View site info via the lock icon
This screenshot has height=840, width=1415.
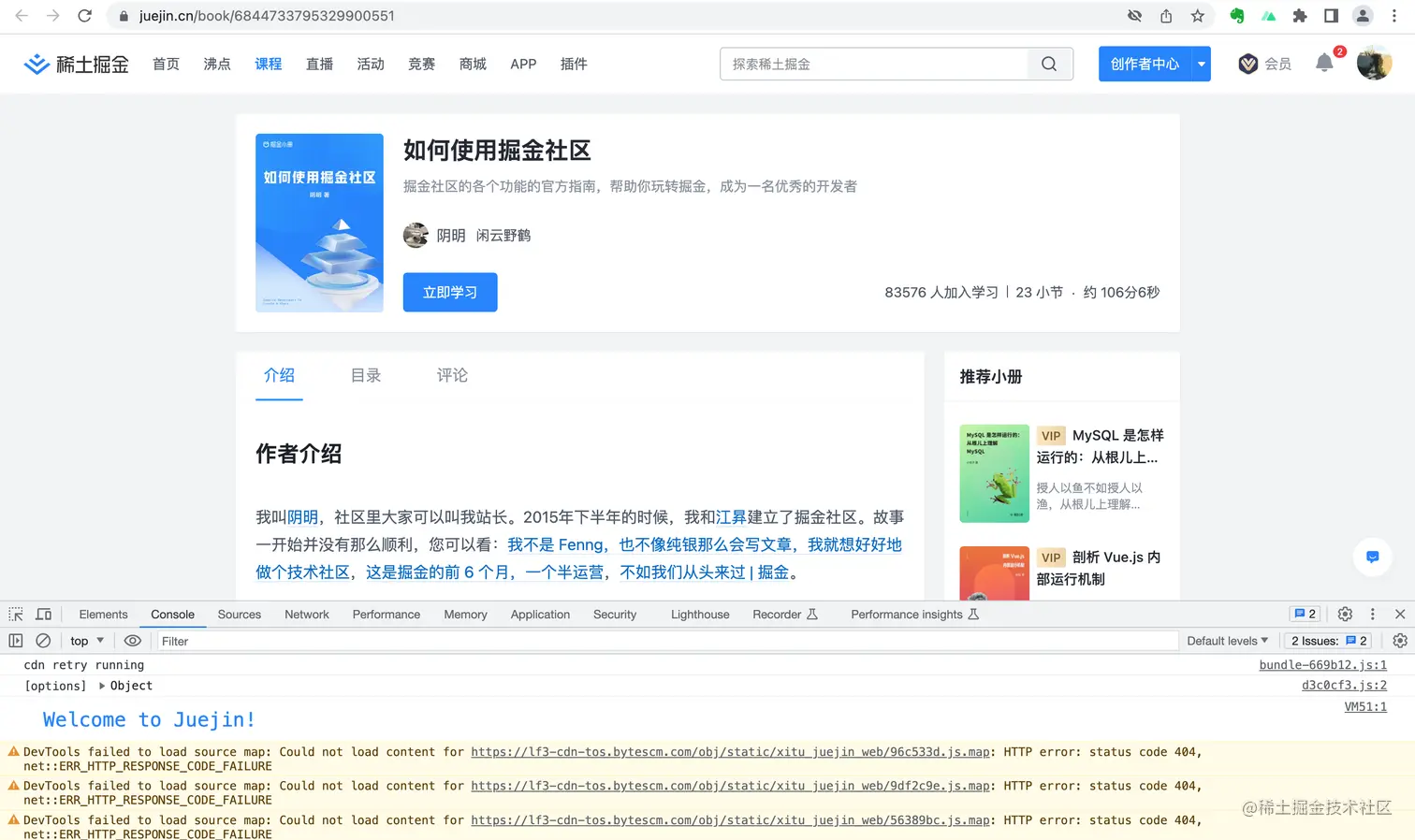tap(124, 16)
